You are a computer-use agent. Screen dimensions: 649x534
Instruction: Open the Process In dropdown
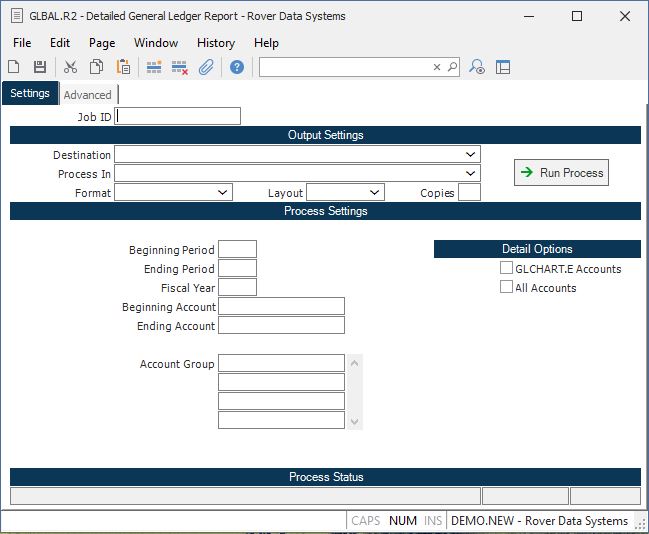coord(470,174)
